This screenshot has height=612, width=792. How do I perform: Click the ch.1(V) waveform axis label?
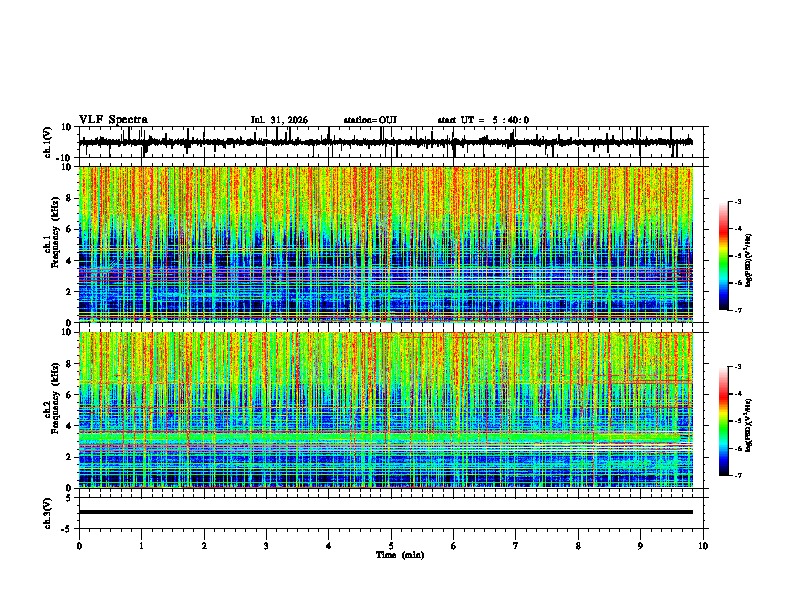coord(48,142)
